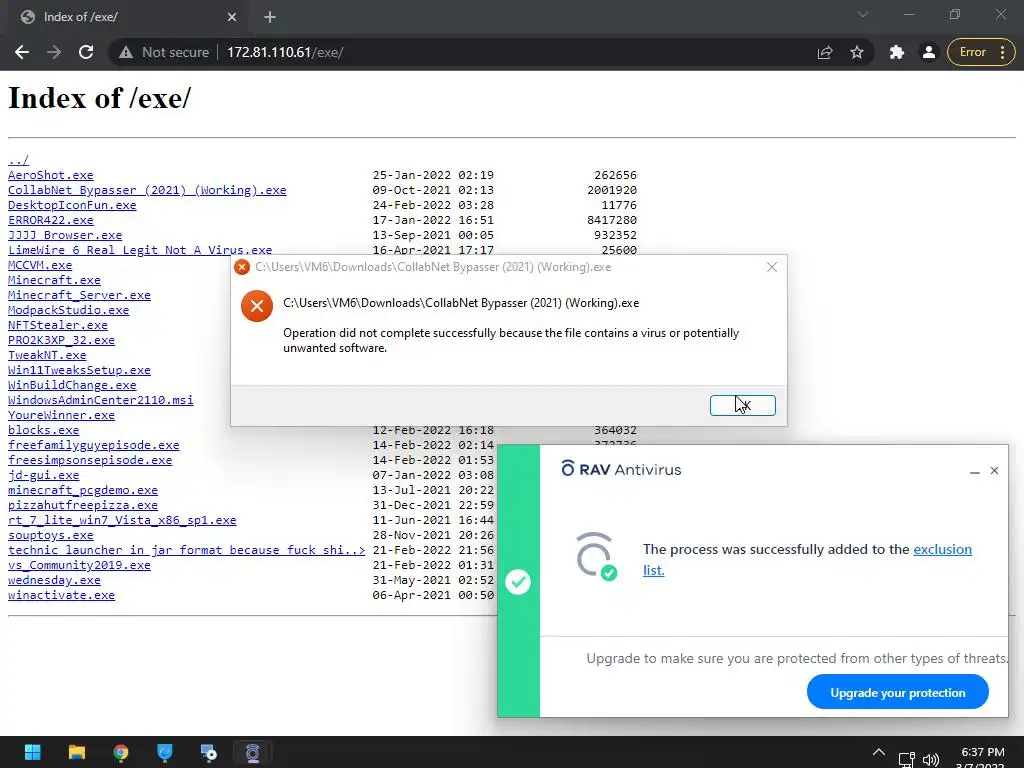Download PRO2K3XP_32.exe
The width and height of the screenshot is (1024, 768).
[61, 340]
